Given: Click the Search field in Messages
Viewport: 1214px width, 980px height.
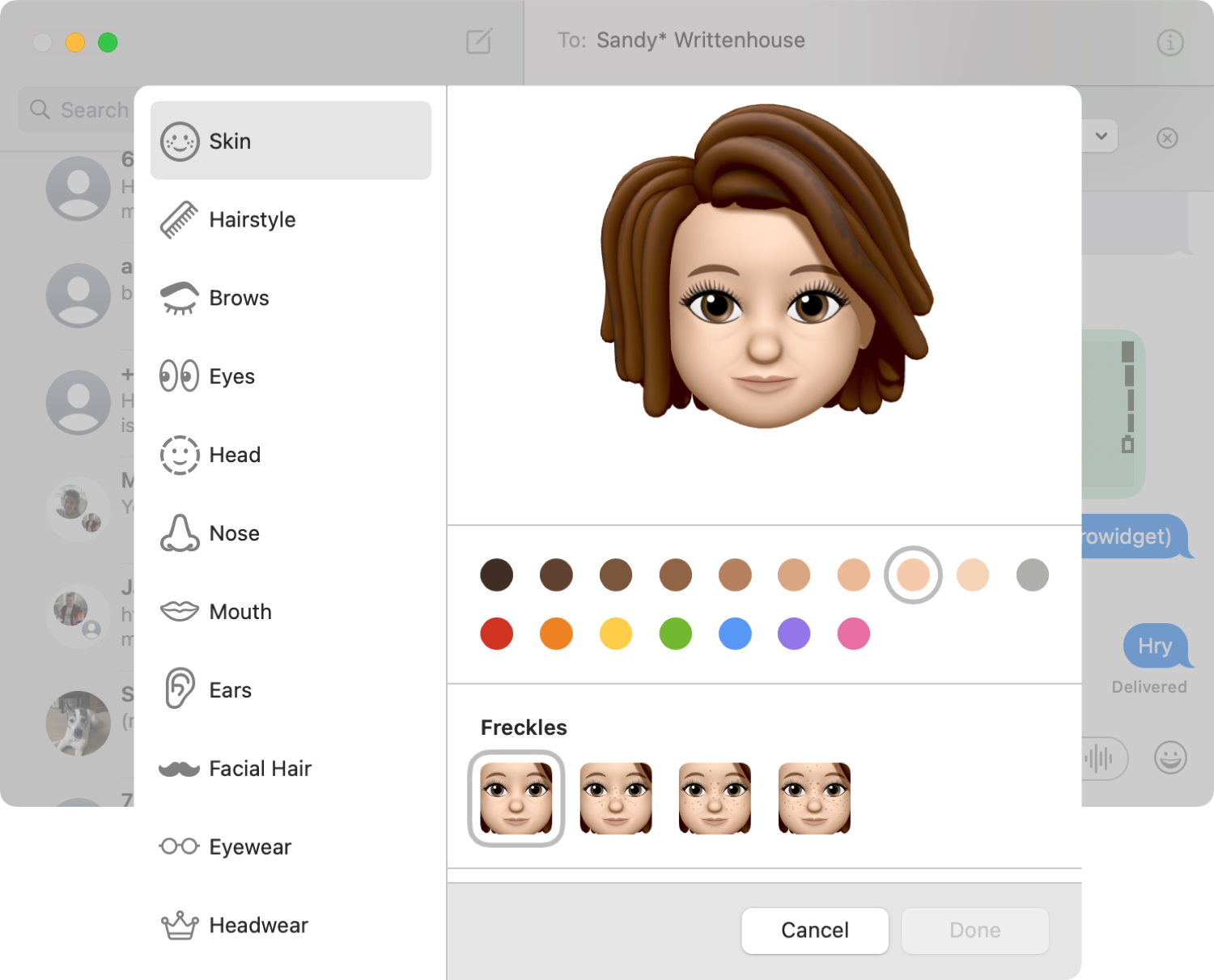Looking at the screenshot, I should tap(81, 110).
